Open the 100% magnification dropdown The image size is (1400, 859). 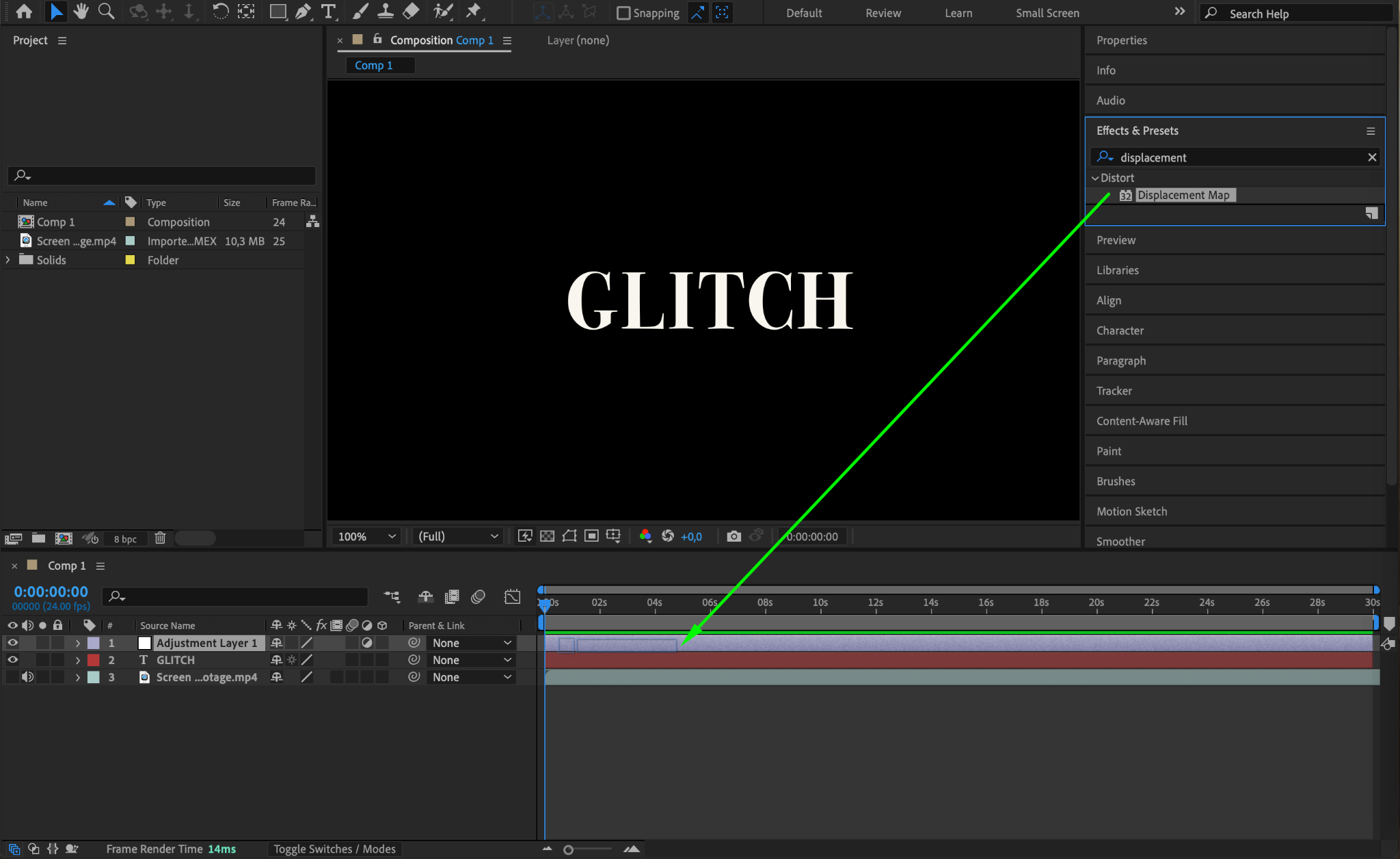pos(367,536)
